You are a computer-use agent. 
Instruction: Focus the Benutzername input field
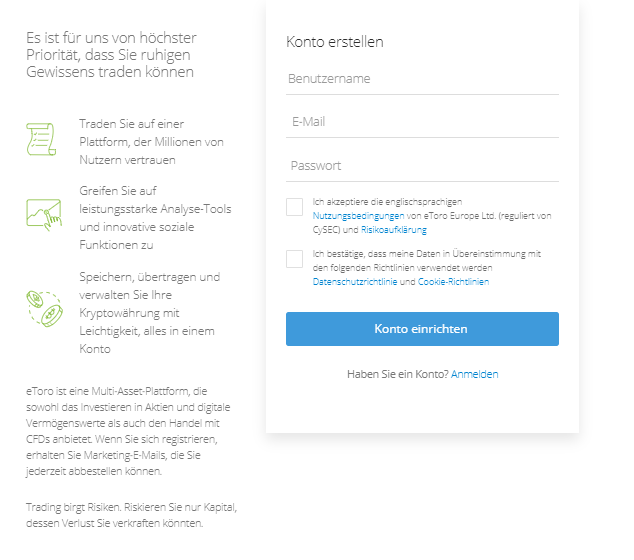[422, 79]
